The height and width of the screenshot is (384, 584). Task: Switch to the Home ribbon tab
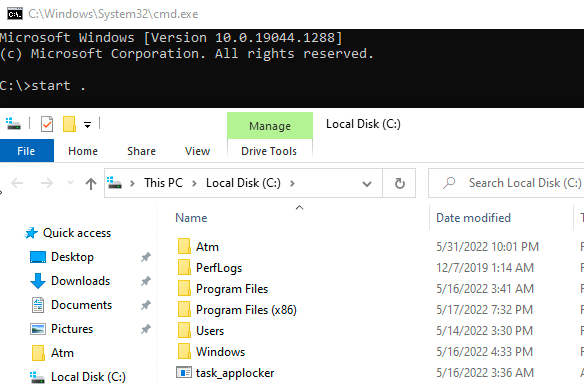click(x=83, y=151)
